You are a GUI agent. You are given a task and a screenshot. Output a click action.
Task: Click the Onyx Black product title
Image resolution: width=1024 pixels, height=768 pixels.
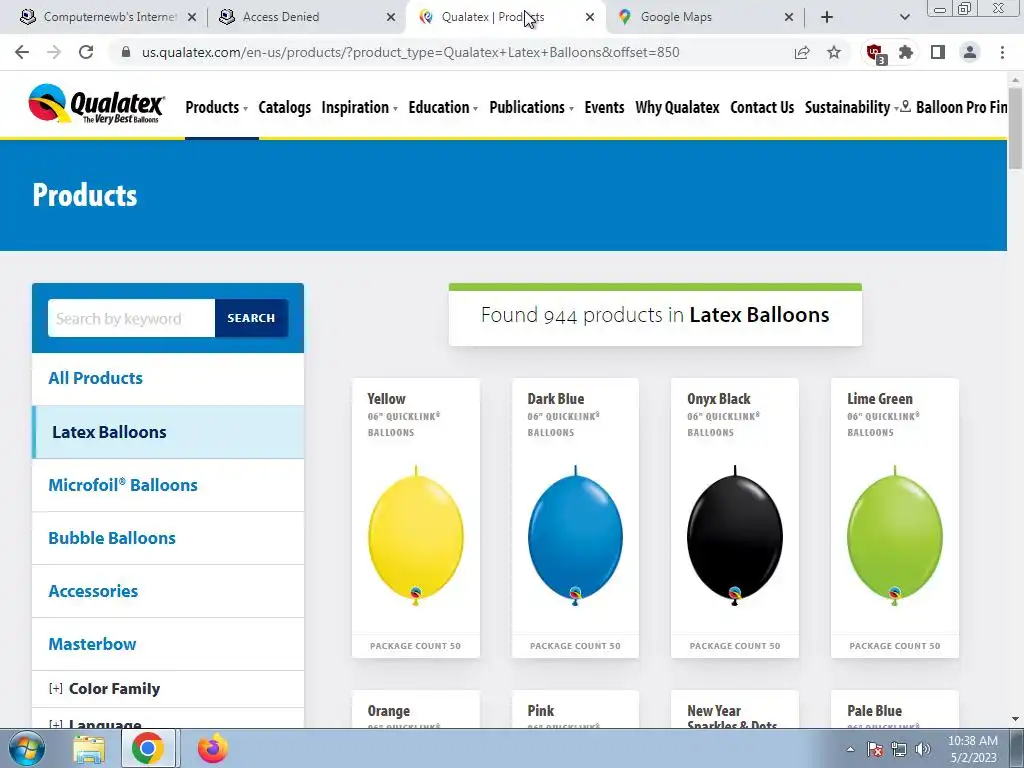coord(718,398)
